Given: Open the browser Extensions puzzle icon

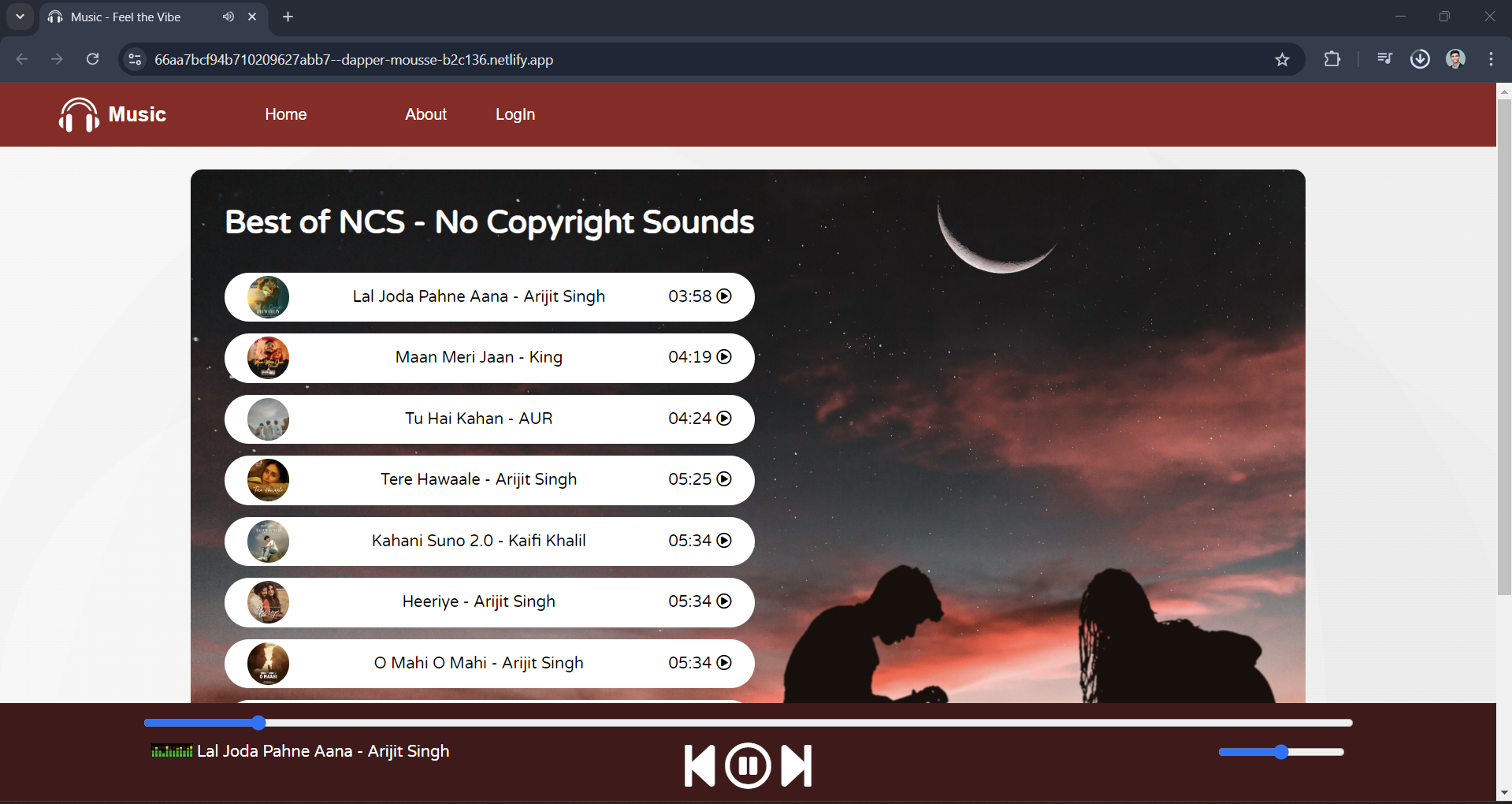Looking at the screenshot, I should tap(1332, 60).
